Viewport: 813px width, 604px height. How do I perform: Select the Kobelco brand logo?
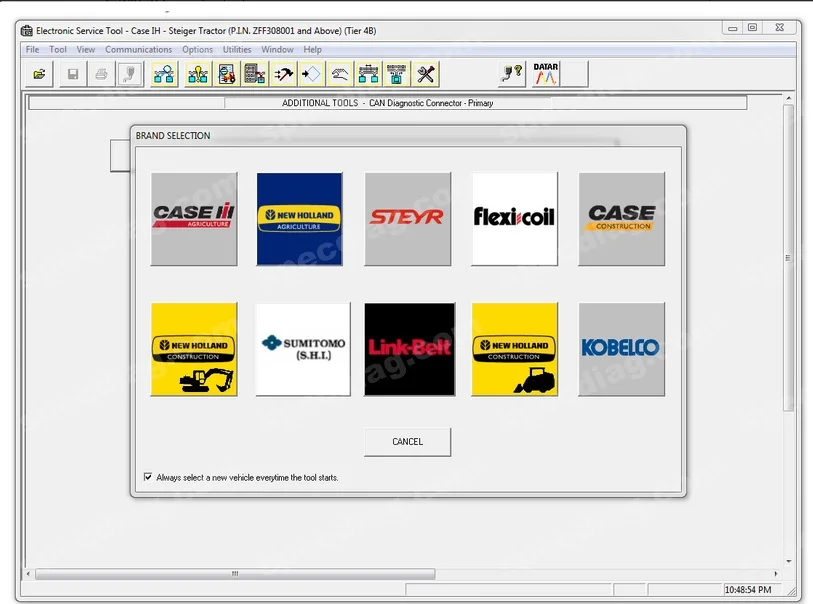click(621, 349)
